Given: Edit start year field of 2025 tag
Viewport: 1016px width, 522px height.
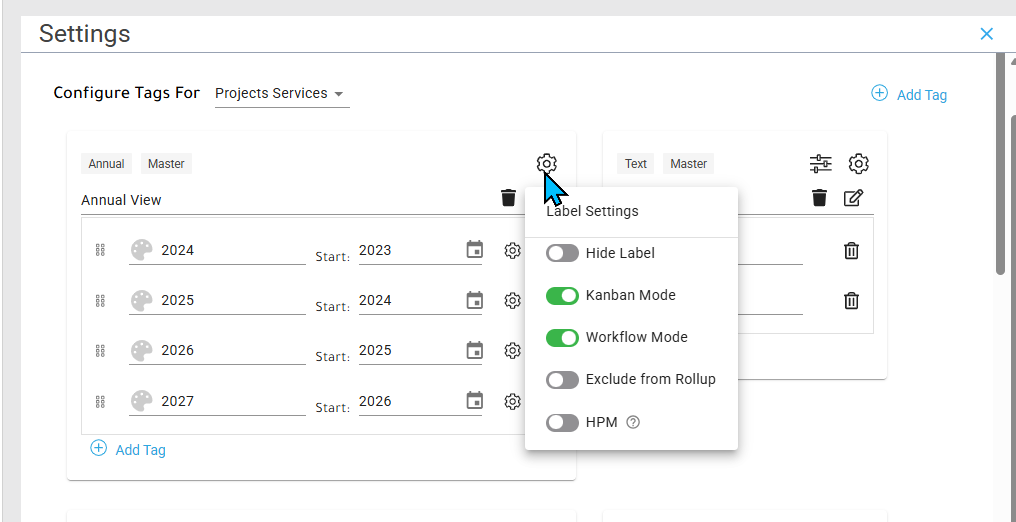Looking at the screenshot, I should (x=411, y=301).
